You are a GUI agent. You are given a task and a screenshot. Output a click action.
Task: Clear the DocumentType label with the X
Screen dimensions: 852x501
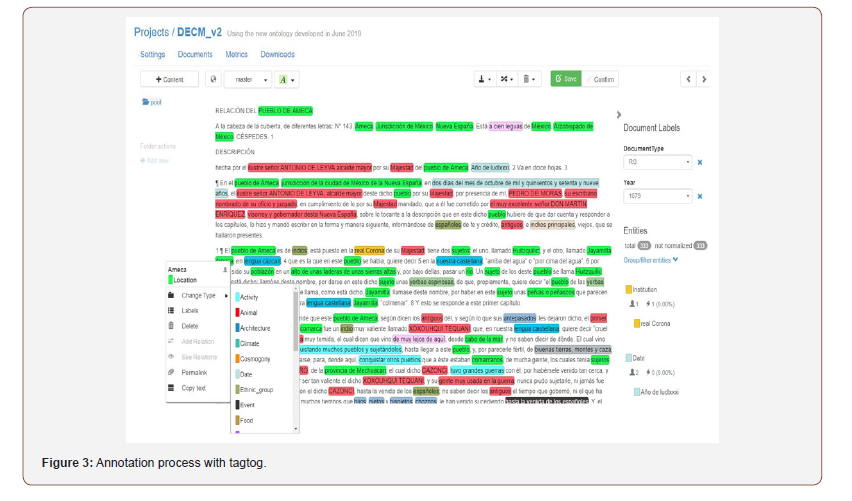pos(700,162)
